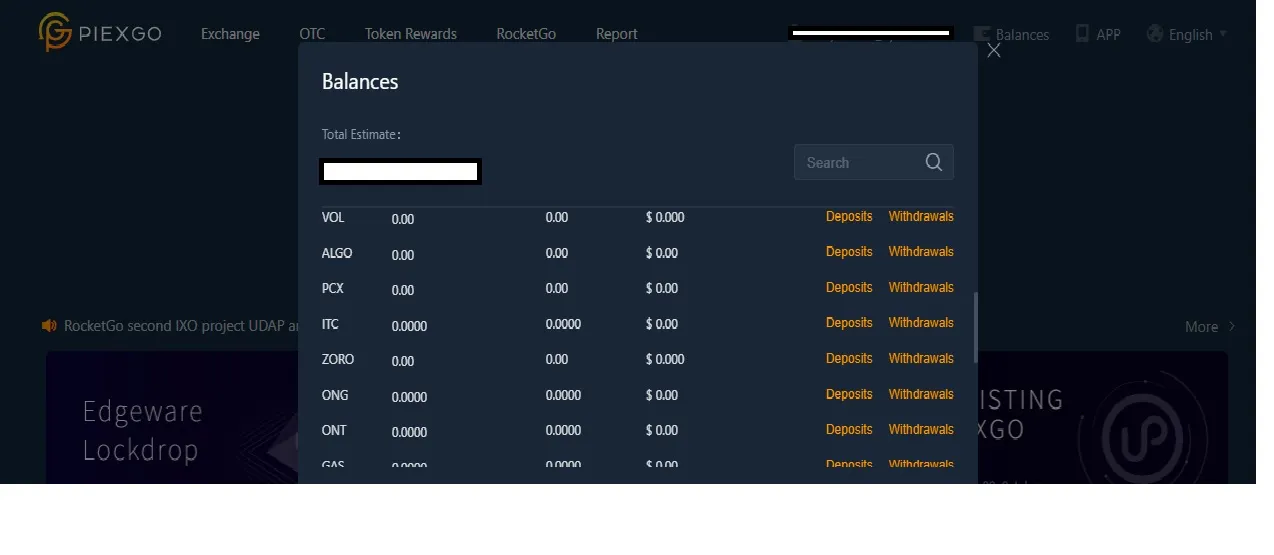Open Deposits for ONG
Viewport: 1274px width, 555px height.
point(849,394)
